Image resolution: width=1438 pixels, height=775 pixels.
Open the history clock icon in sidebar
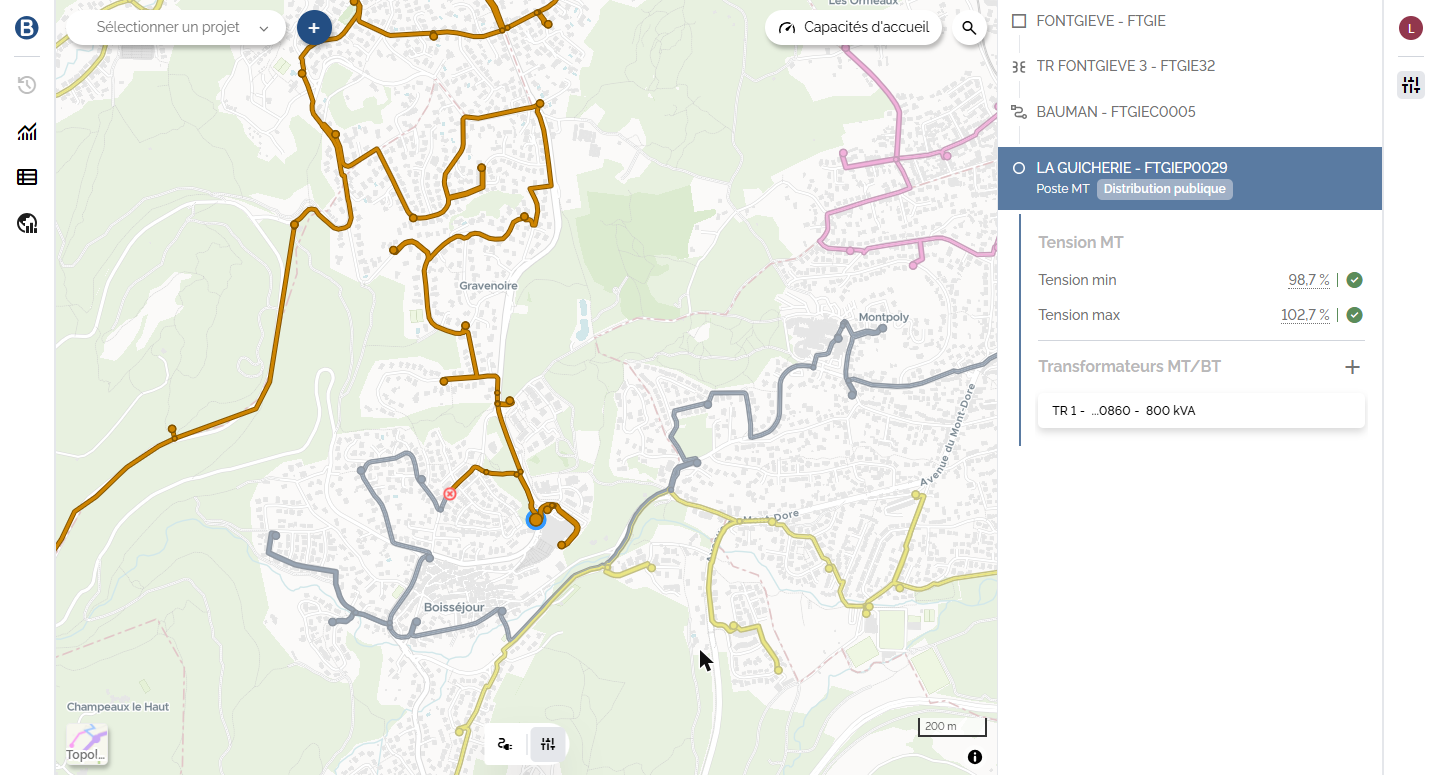click(27, 85)
